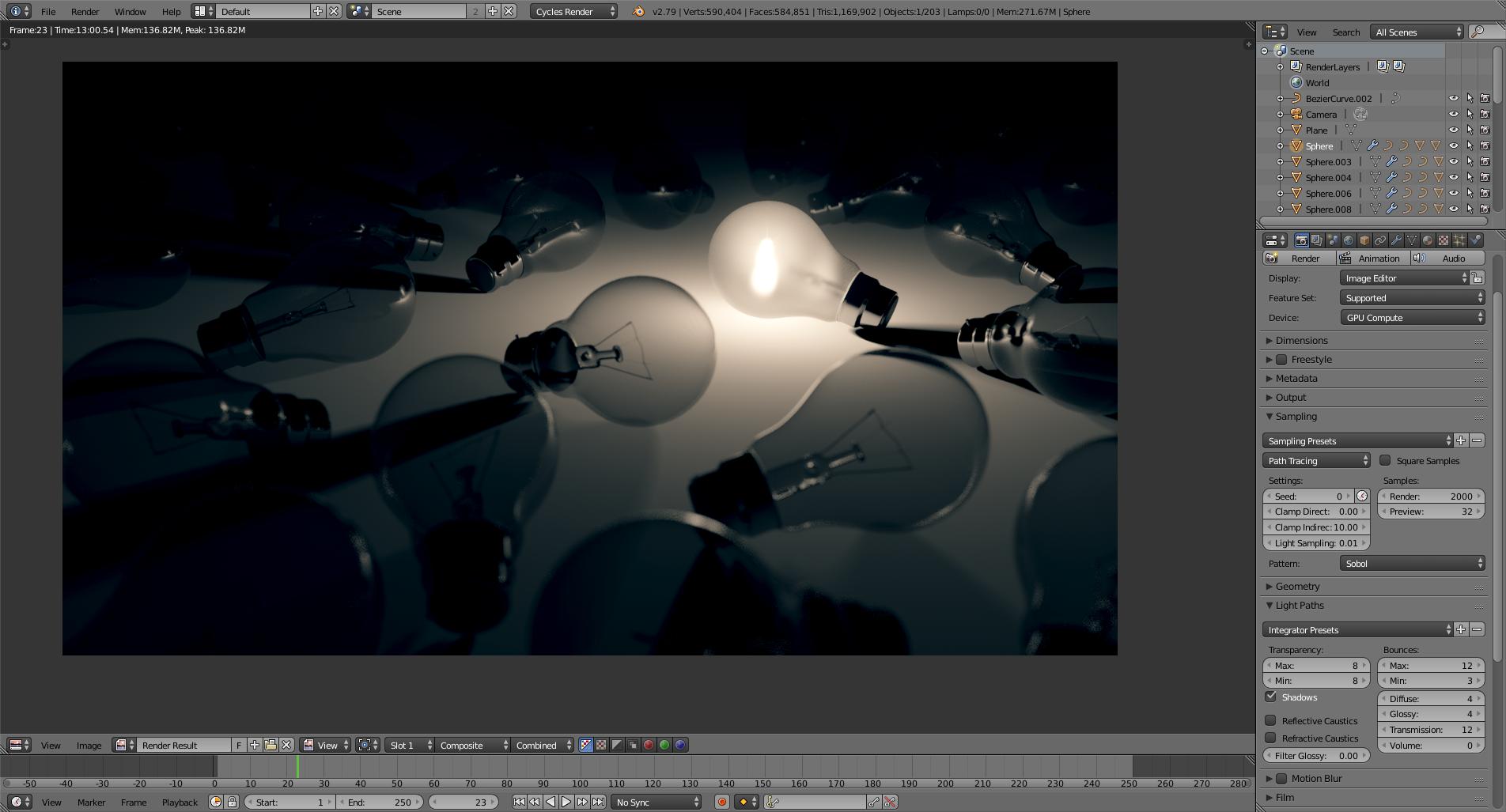This screenshot has height=812, width=1506.
Task: Enable Reflective Caustics
Action: pos(1270,720)
